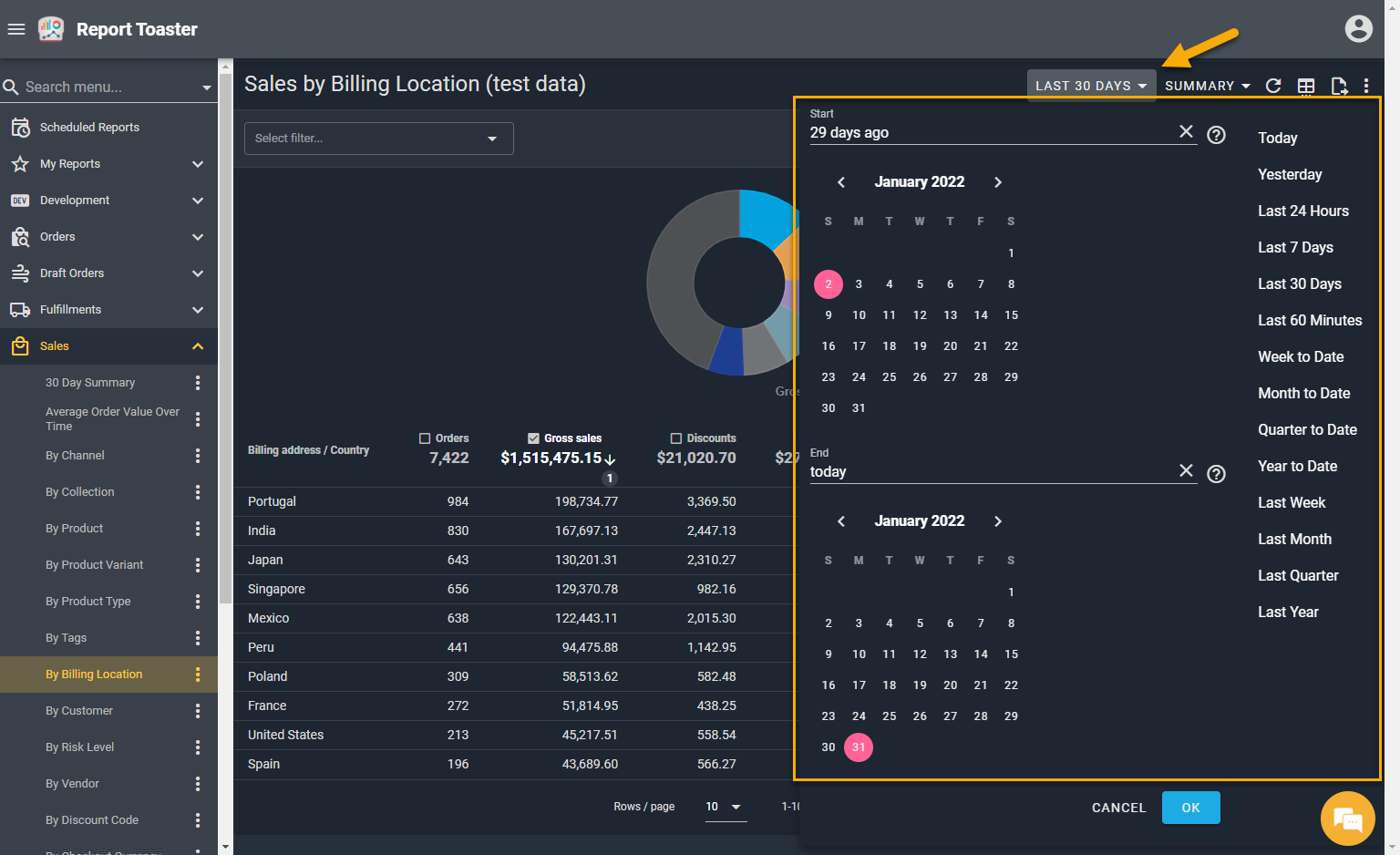1400x855 pixels.
Task: Enable the Orders column checkbox
Action: tap(425, 438)
